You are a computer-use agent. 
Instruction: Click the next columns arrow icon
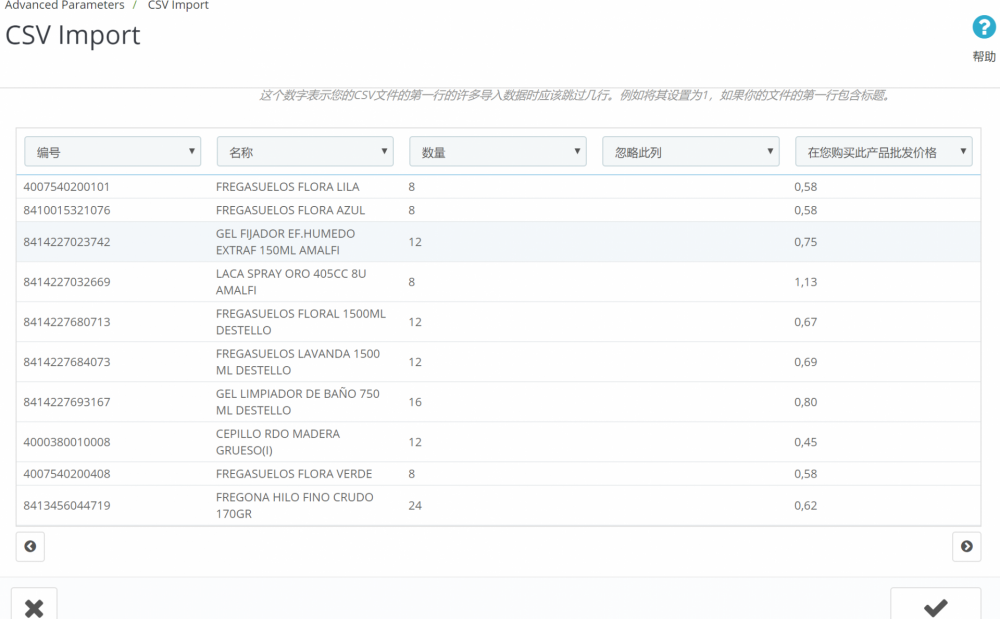point(966,546)
